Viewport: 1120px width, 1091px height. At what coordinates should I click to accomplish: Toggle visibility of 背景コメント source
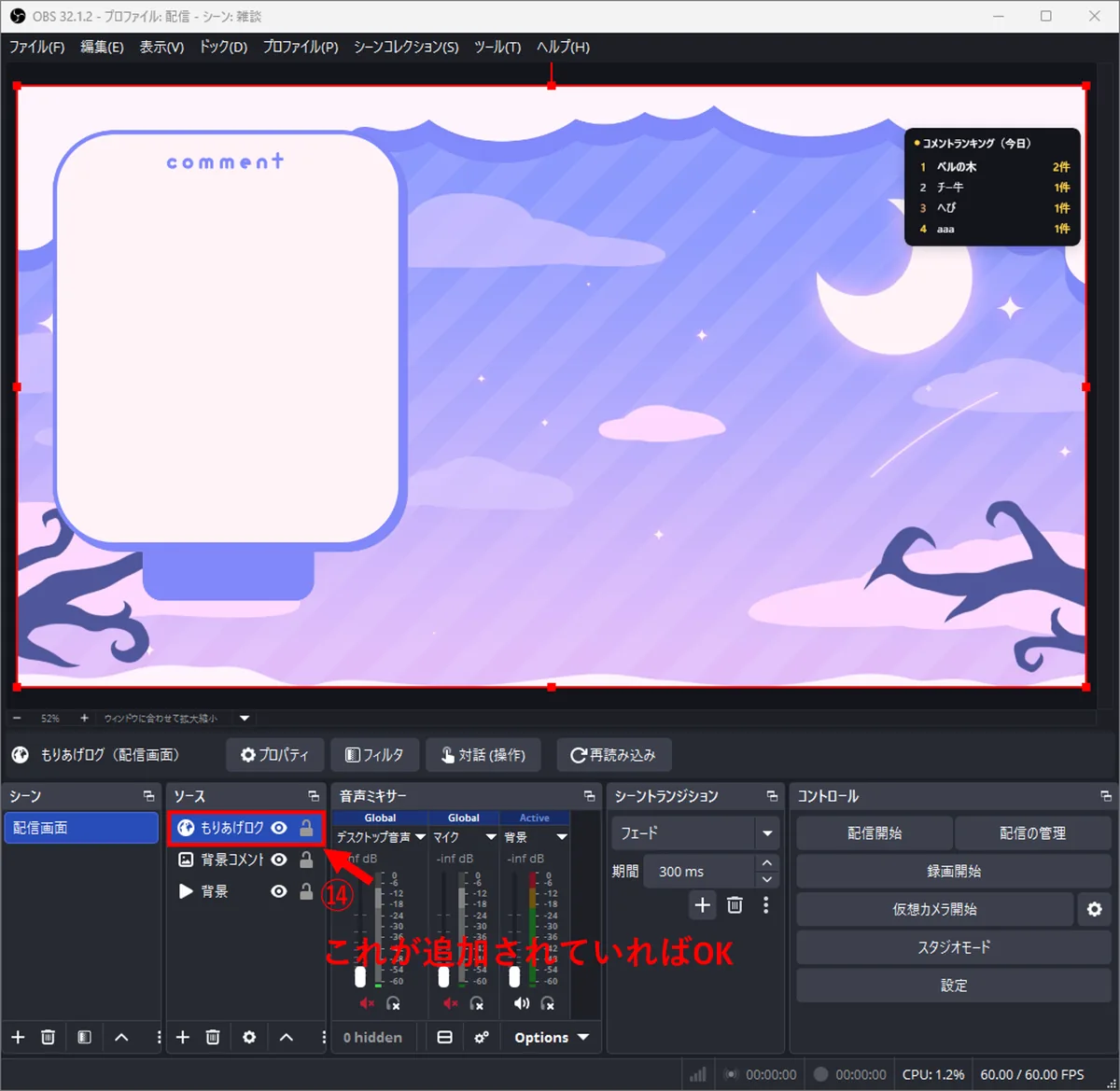tap(279, 860)
